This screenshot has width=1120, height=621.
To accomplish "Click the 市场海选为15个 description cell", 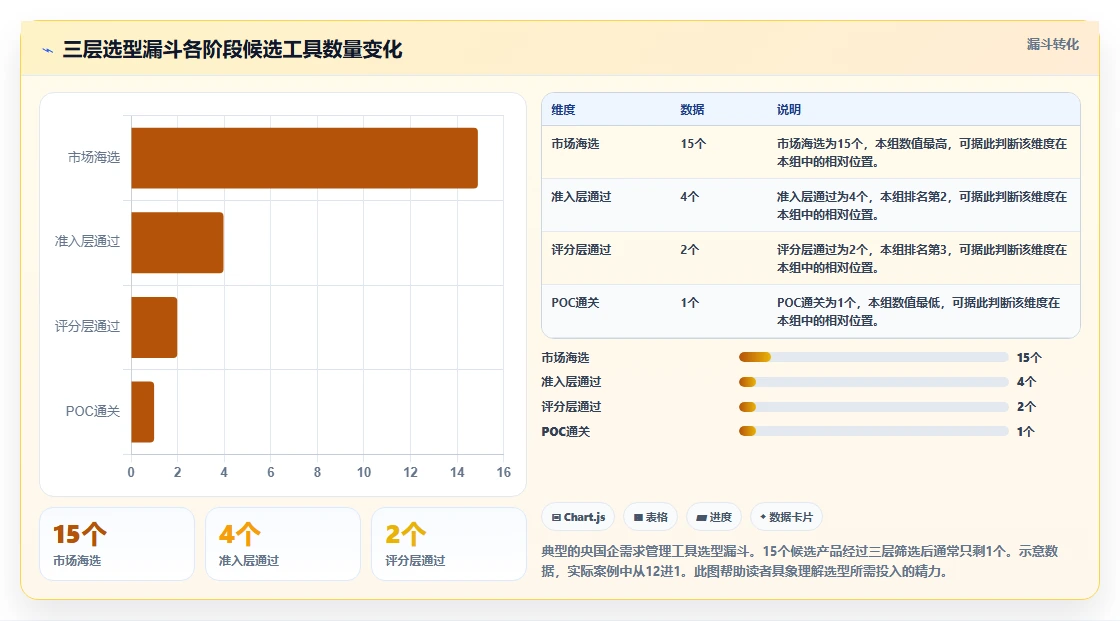I will [x=922, y=152].
